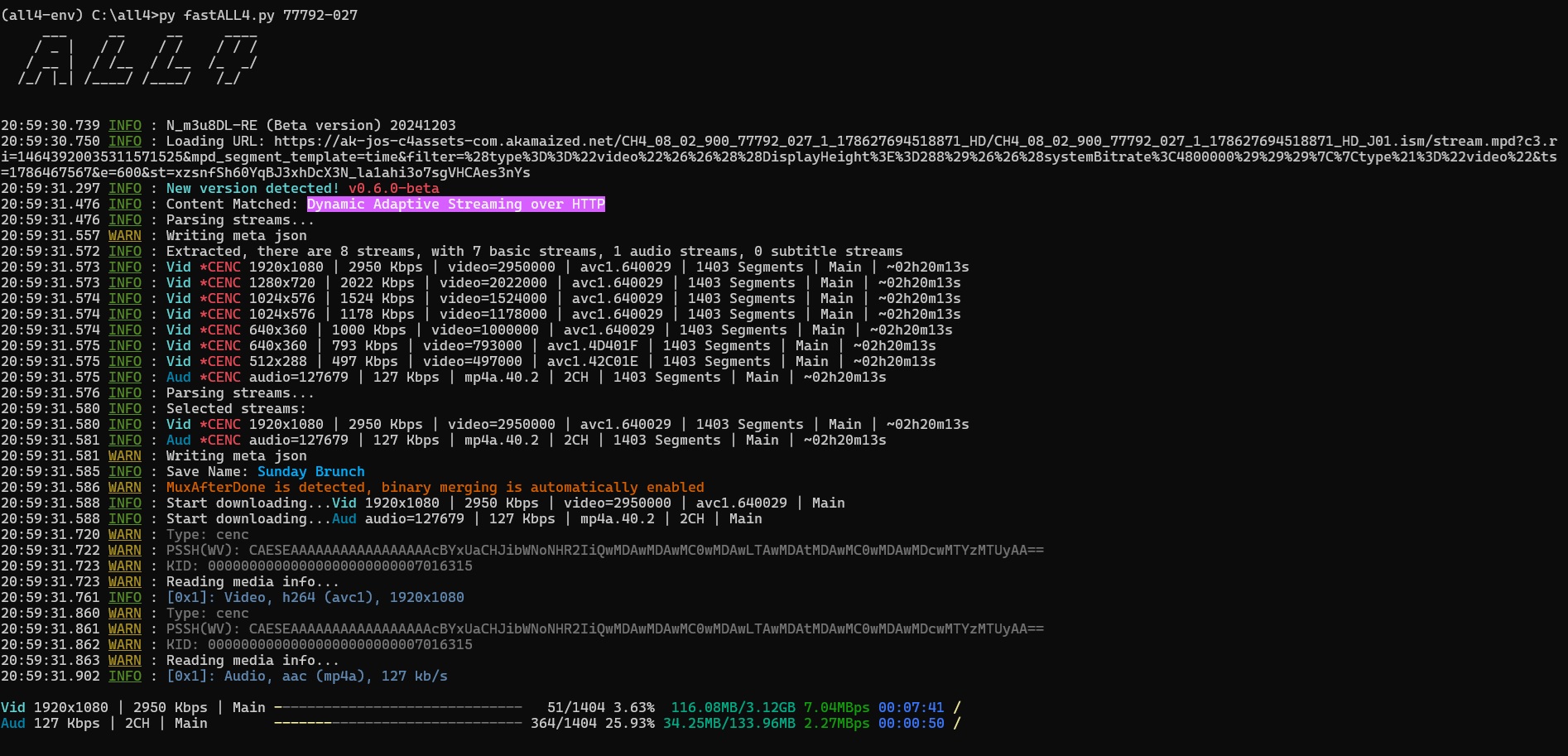The image size is (1568, 756).
Task: Click highlighted 'Dynamic Adaptive Streaming over HTTP'
Action: tap(456, 205)
